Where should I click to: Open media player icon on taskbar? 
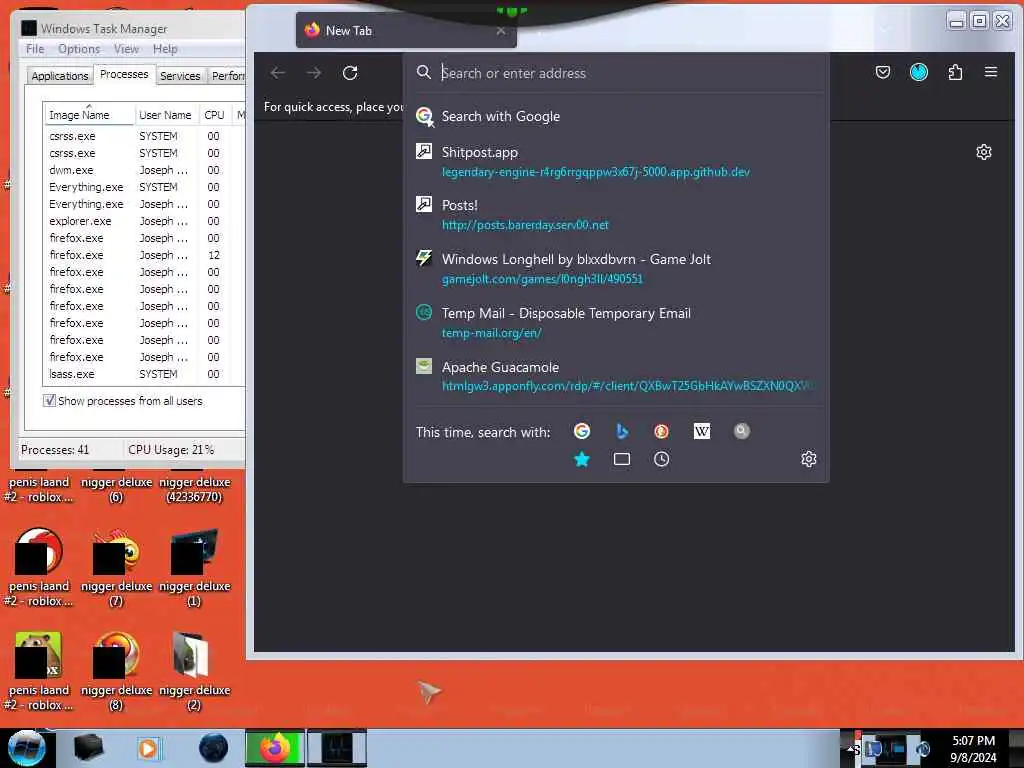[148, 748]
